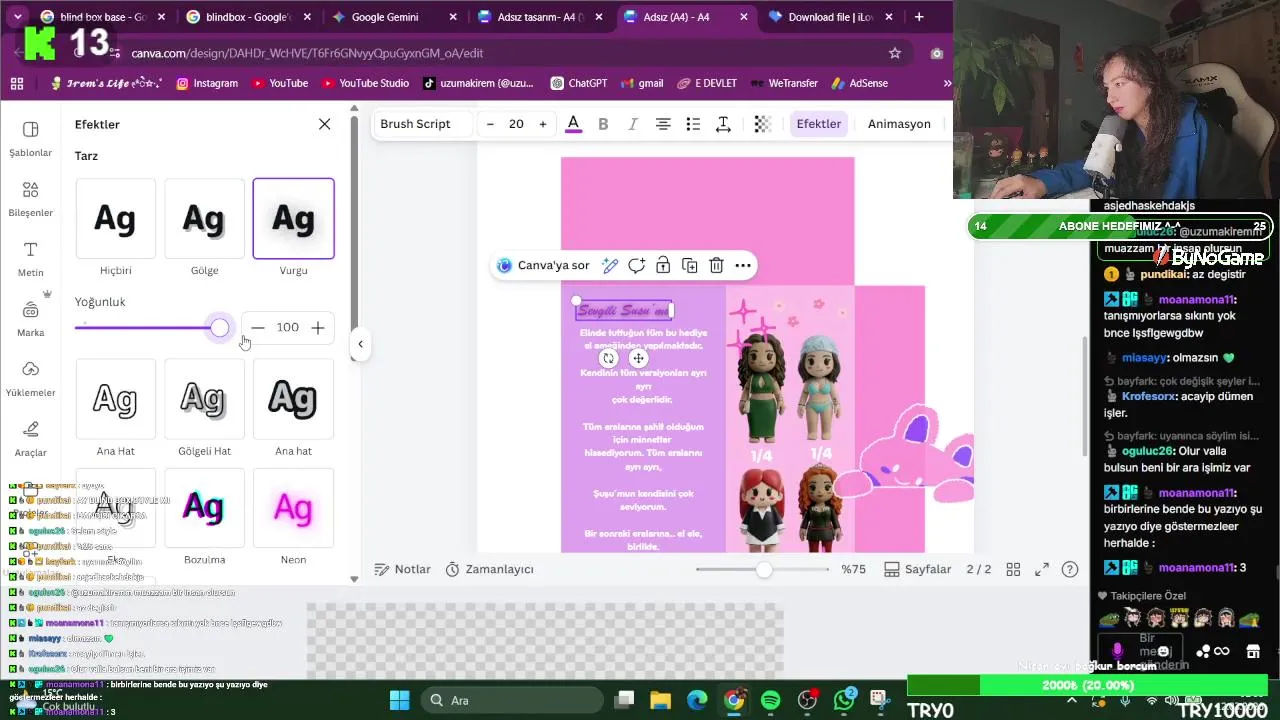Bookmark this page with the star icon

[895, 53]
